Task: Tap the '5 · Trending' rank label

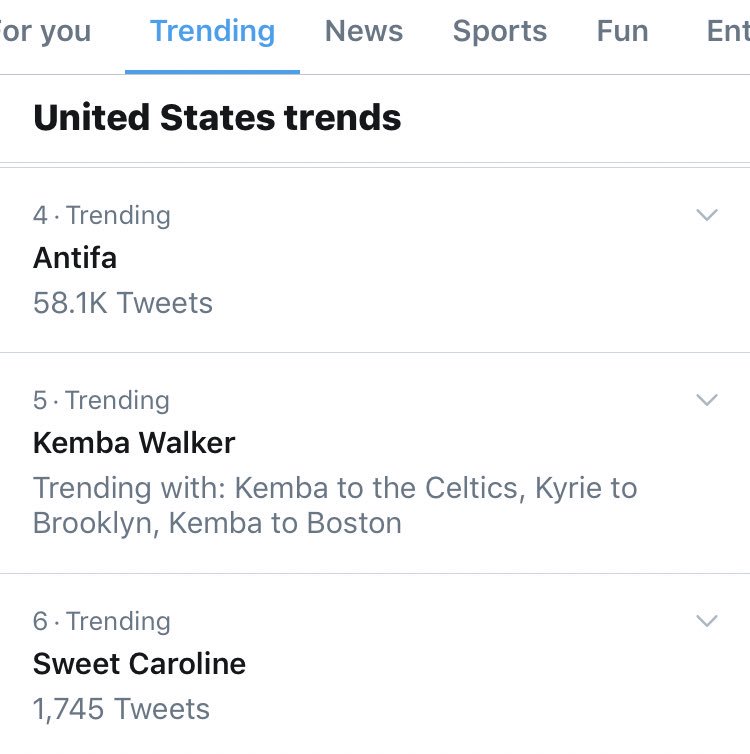Action: pos(101,400)
